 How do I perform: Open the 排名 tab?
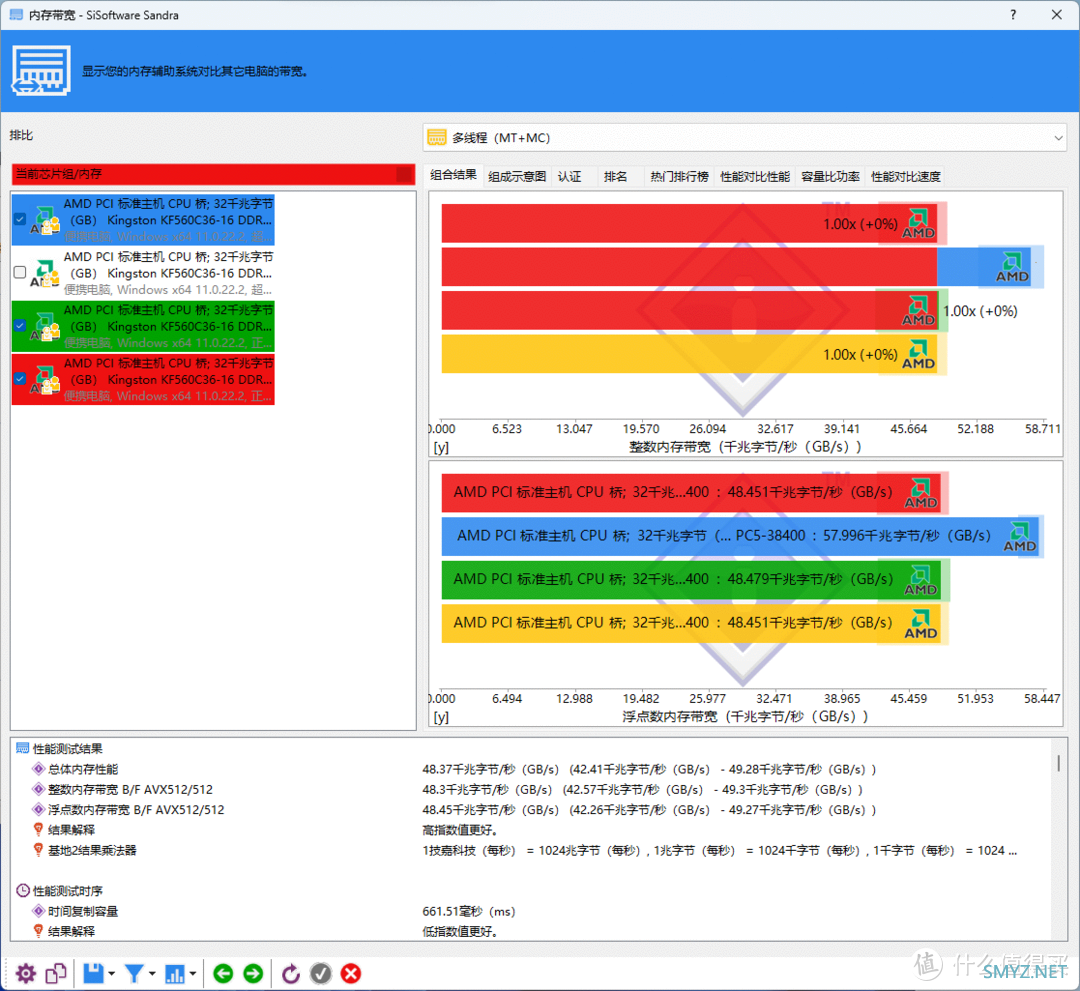coord(616,176)
